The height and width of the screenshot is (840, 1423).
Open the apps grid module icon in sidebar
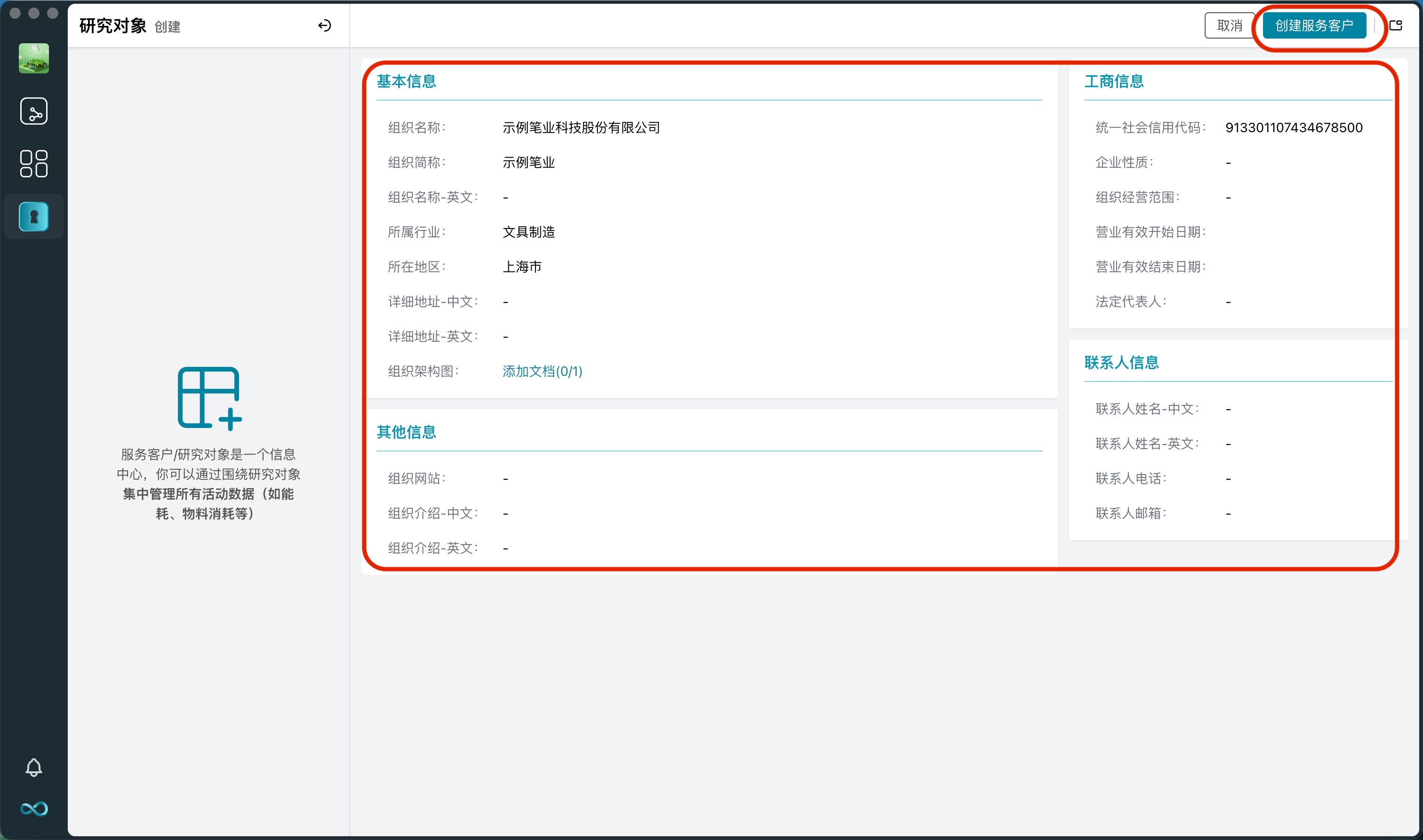tap(33, 164)
